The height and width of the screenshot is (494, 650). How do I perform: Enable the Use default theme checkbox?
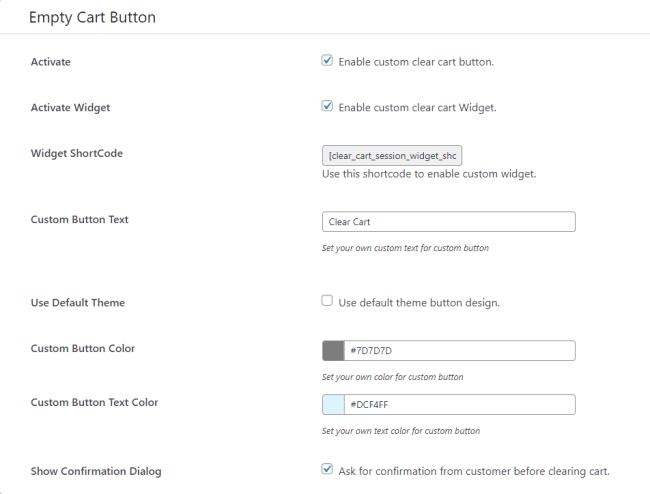point(327,301)
